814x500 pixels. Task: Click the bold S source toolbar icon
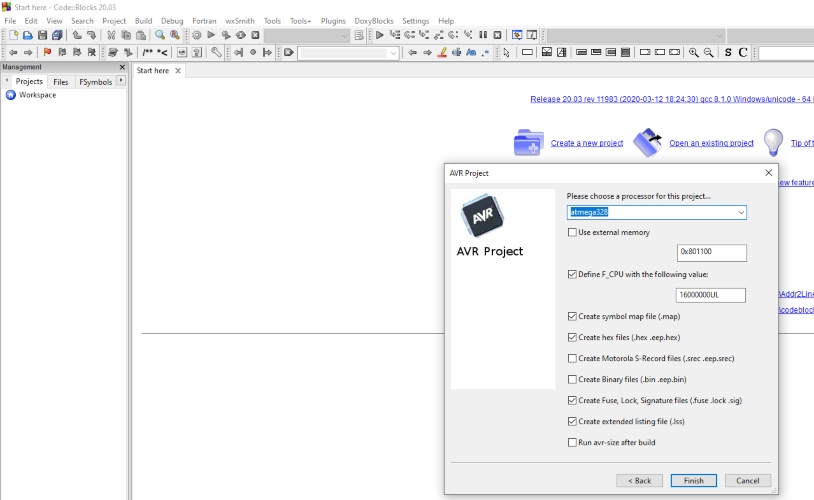(728, 52)
